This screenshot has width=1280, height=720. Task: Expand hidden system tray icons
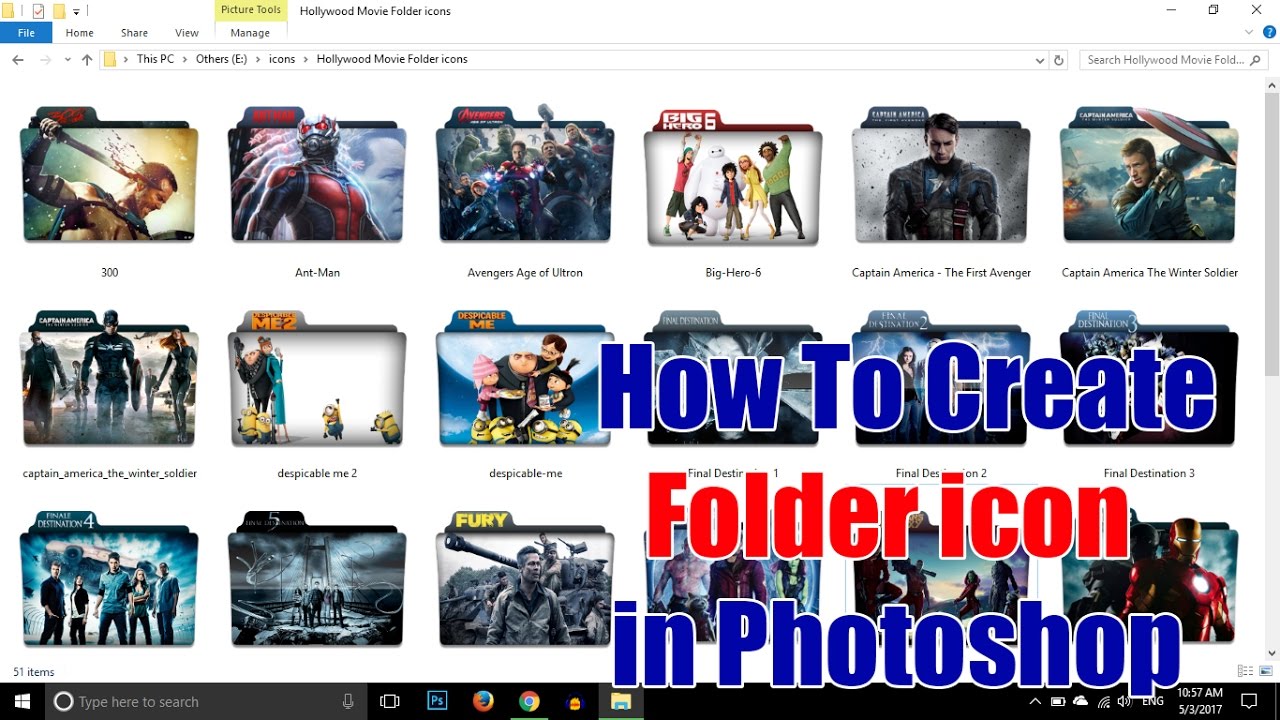tap(1036, 701)
